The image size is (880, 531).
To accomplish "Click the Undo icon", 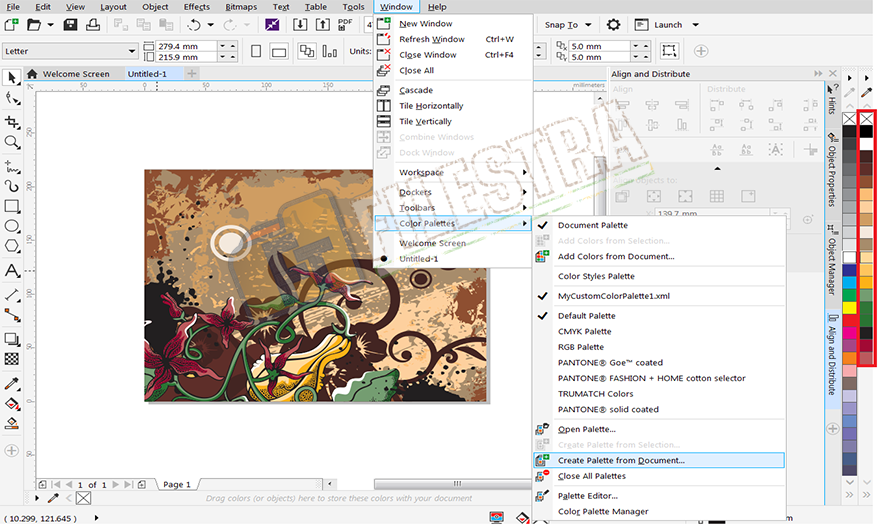I will (194, 25).
